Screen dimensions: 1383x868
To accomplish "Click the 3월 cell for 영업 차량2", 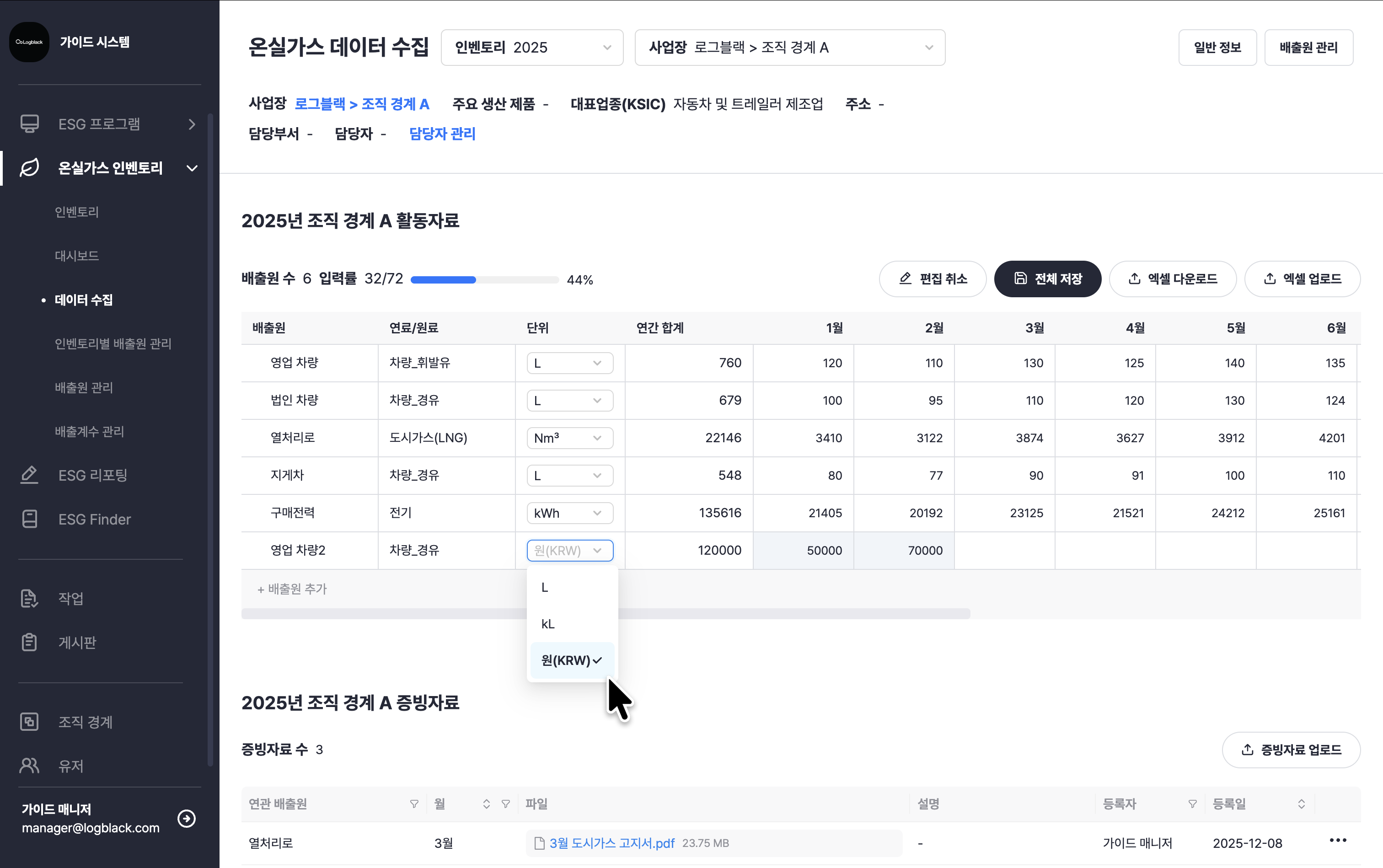I will tap(1004, 551).
